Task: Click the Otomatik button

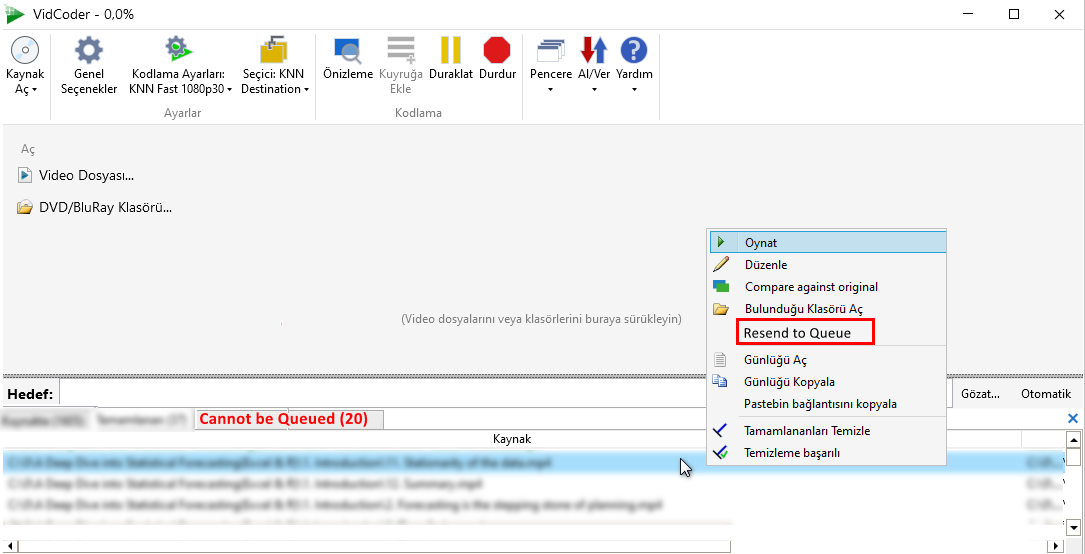Action: (1046, 394)
